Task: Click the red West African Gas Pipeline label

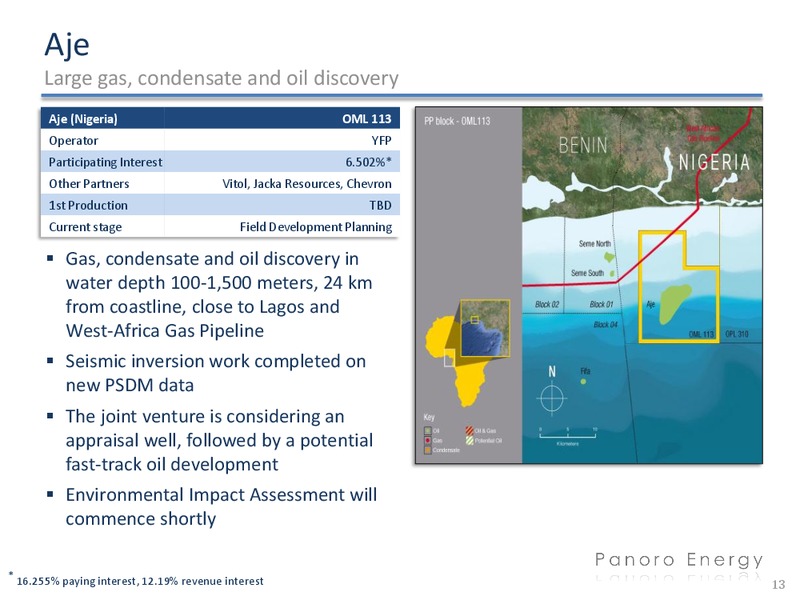Action: [x=703, y=134]
